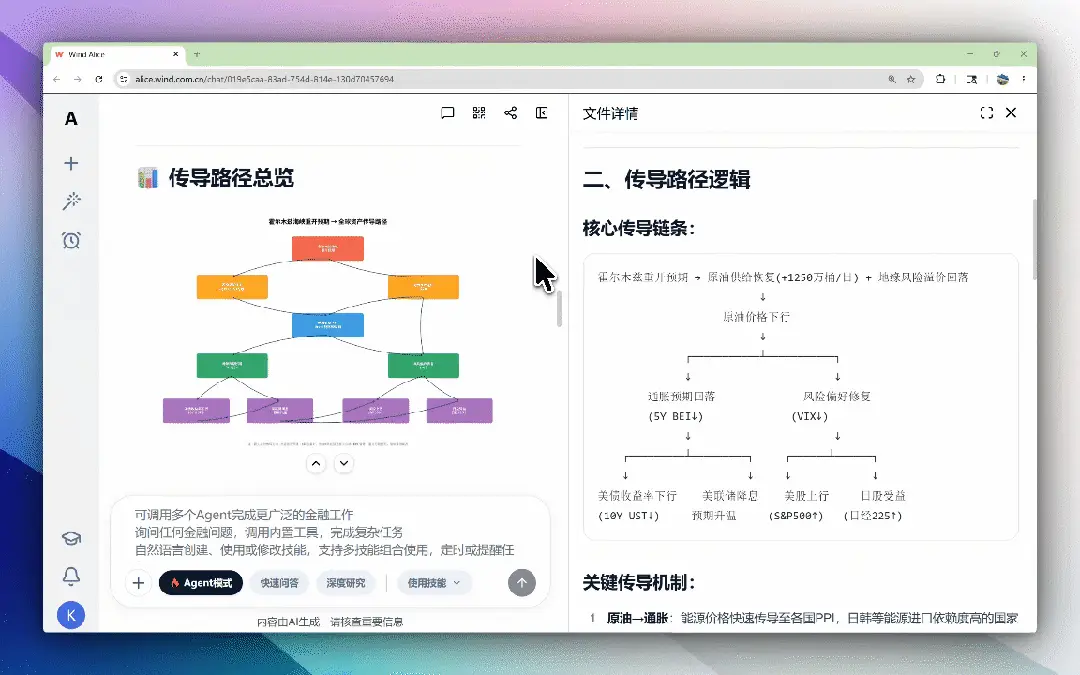Close the Wind Alice tab
1080x675 pixels.
pyautogui.click(x=176, y=54)
